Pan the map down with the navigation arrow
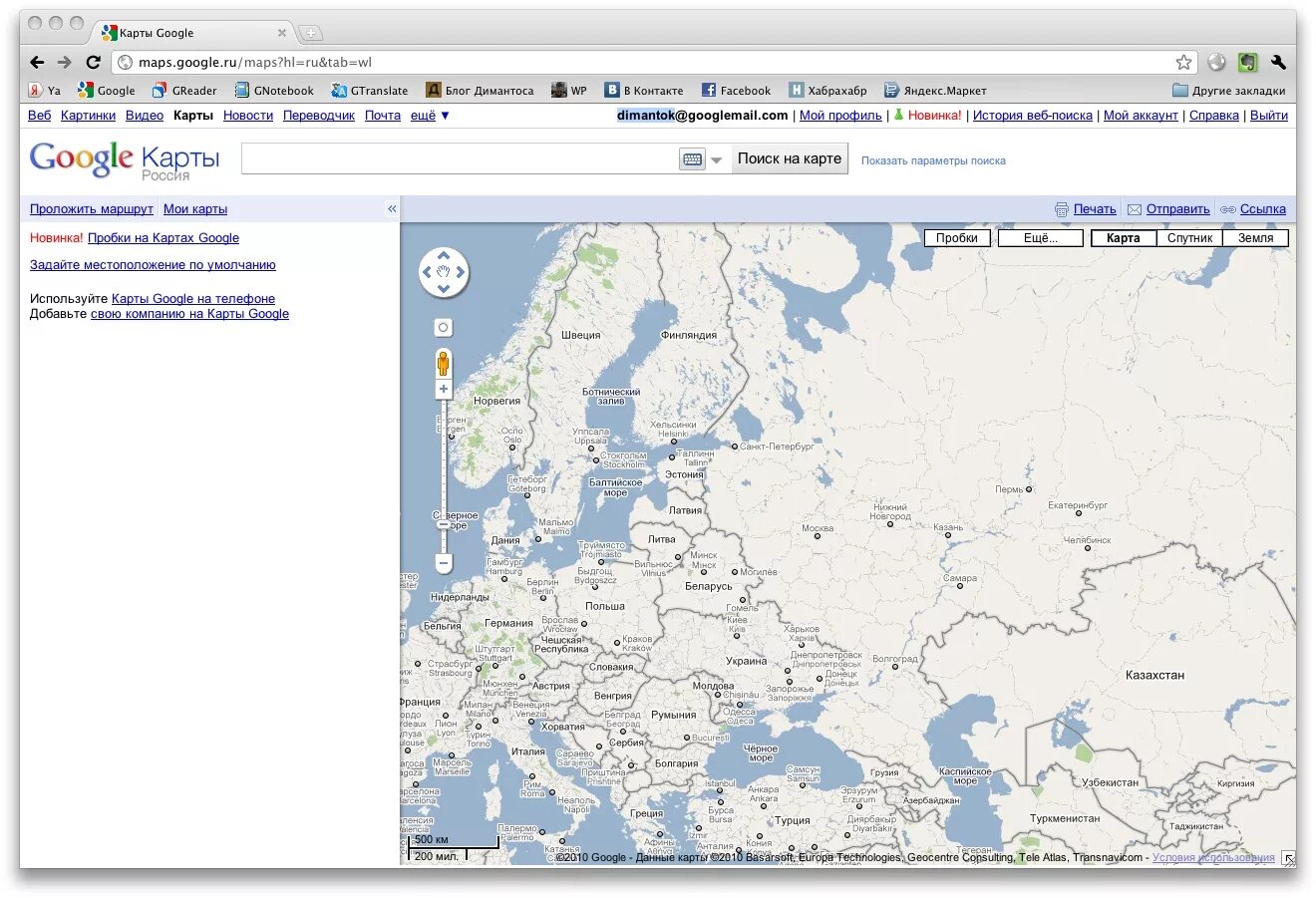This screenshot has height=898, width=1316. 444,288
